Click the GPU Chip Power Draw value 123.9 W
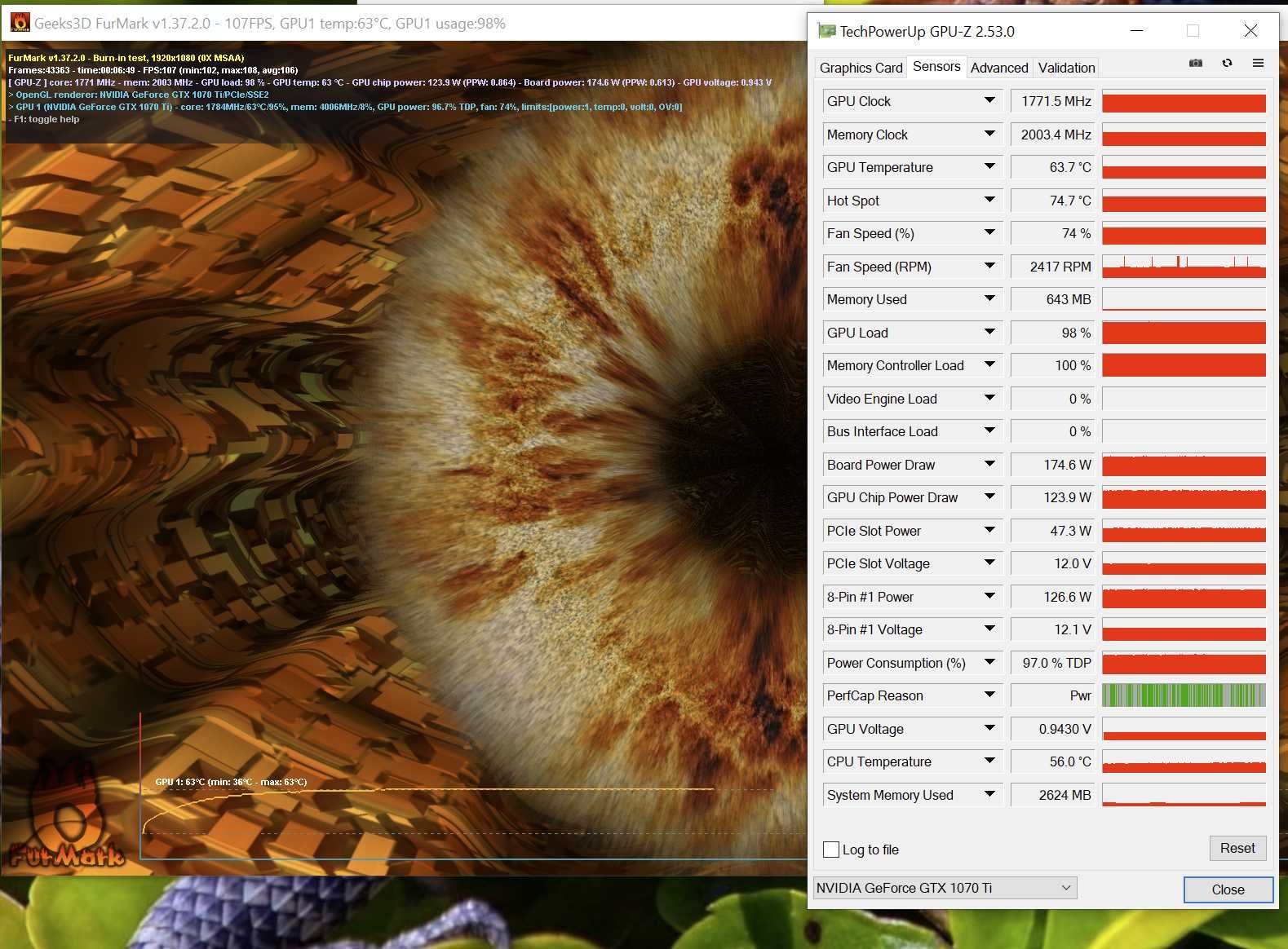 (1053, 497)
